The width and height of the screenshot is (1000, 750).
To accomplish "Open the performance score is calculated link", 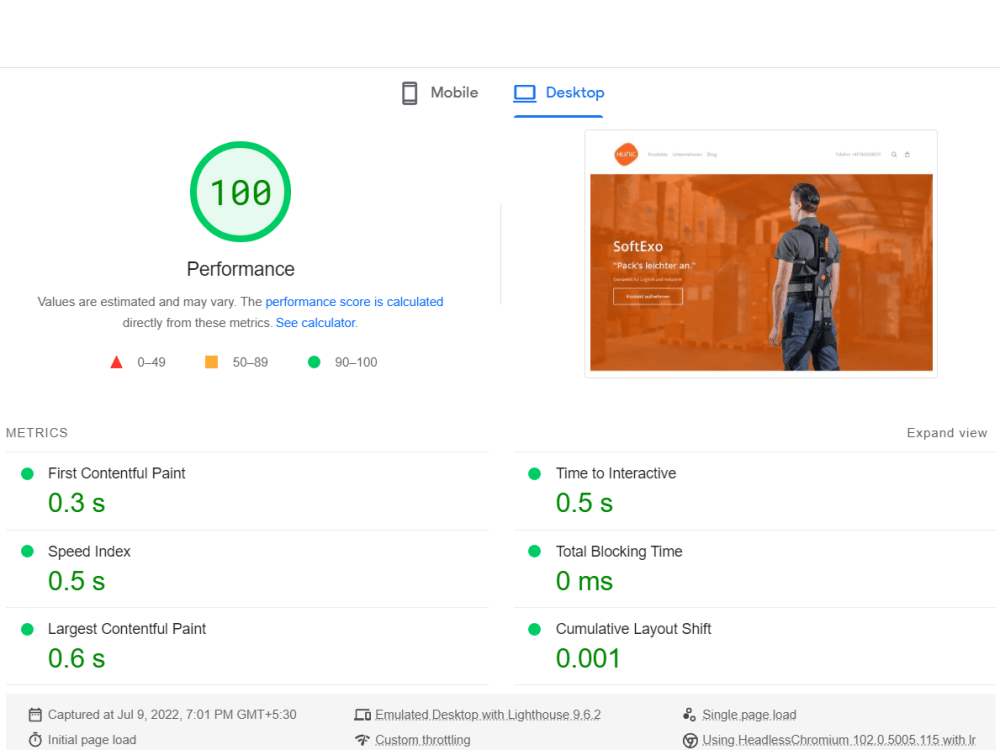I will tap(354, 301).
